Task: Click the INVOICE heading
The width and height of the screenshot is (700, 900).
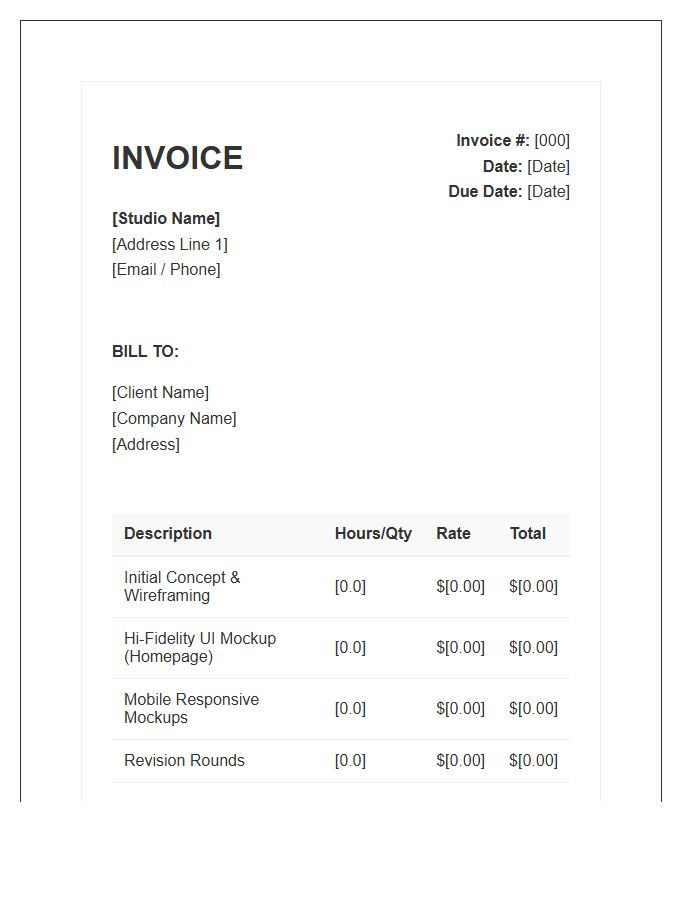Action: pos(177,158)
